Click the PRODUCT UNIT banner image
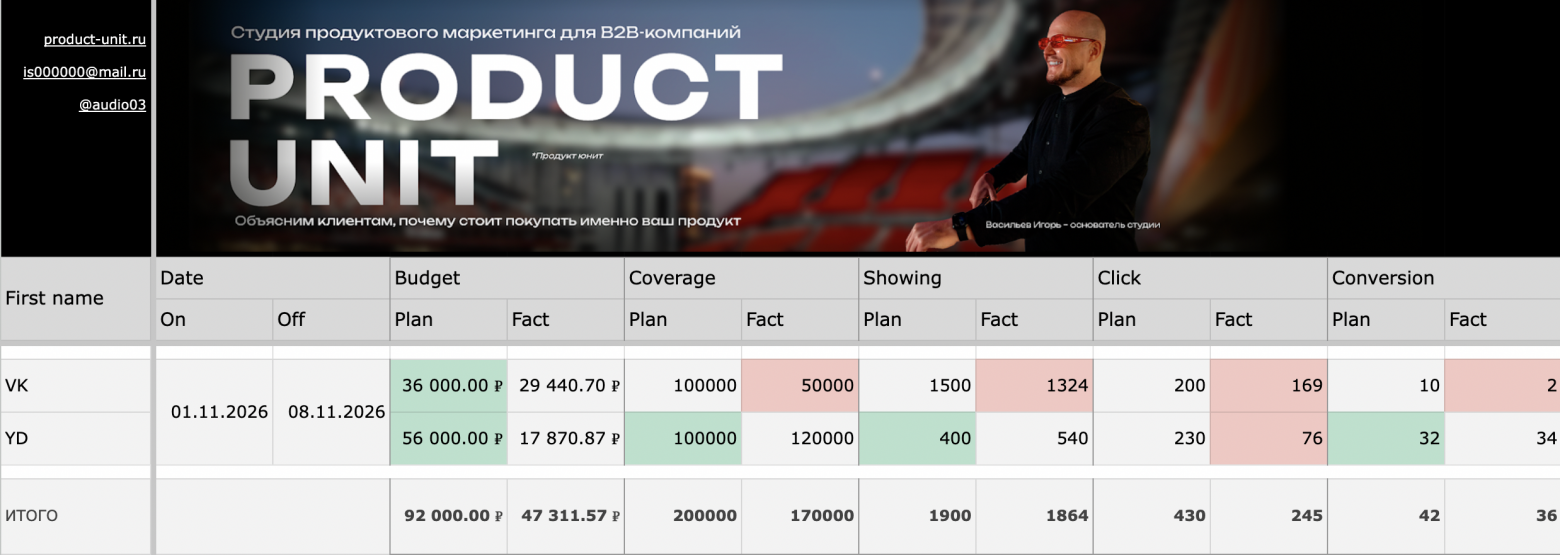Viewport: 1560px width, 555px height. pyautogui.click(x=700, y=128)
